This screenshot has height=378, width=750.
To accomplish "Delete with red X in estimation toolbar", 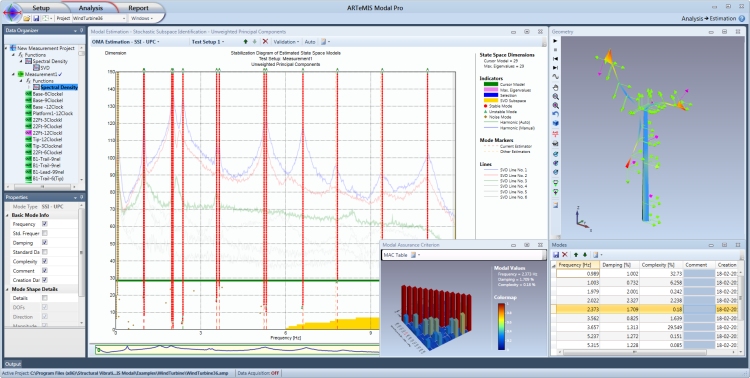I will tap(265, 42).
